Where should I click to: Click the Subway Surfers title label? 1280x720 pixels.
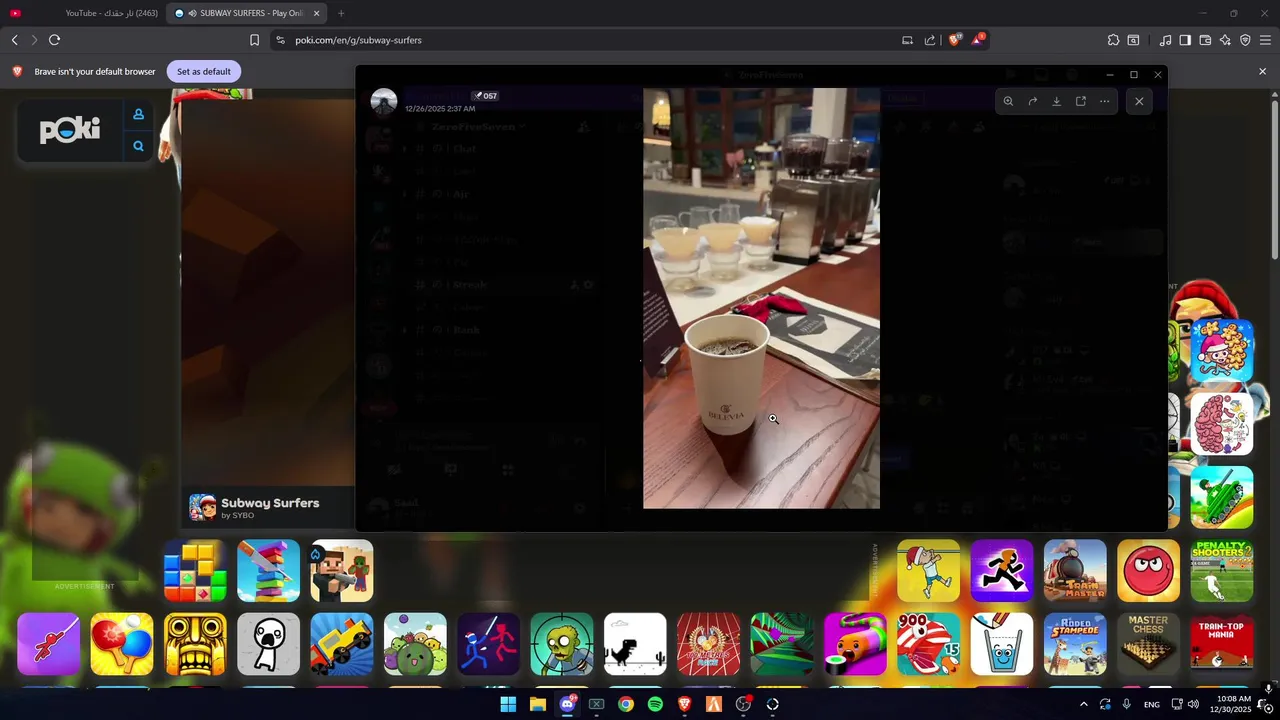click(270, 503)
